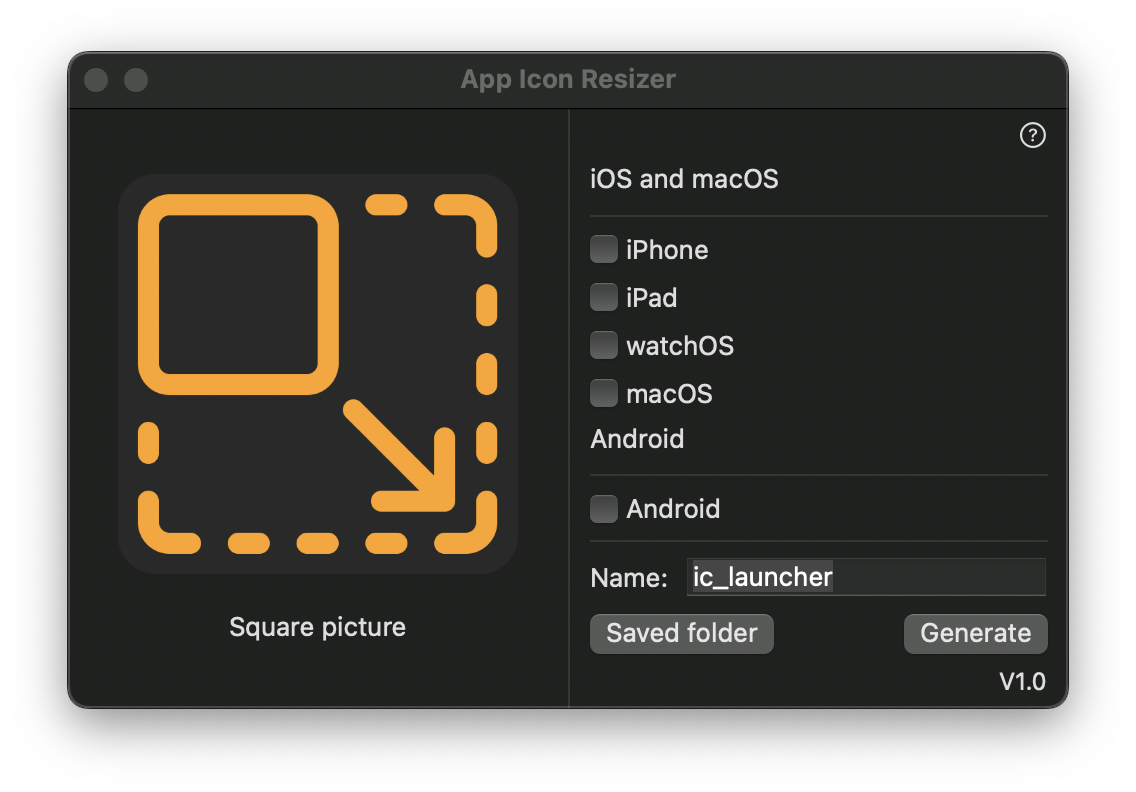Click the "iOS and macOS" section heading
This screenshot has height=792, width=1136.
pos(684,179)
